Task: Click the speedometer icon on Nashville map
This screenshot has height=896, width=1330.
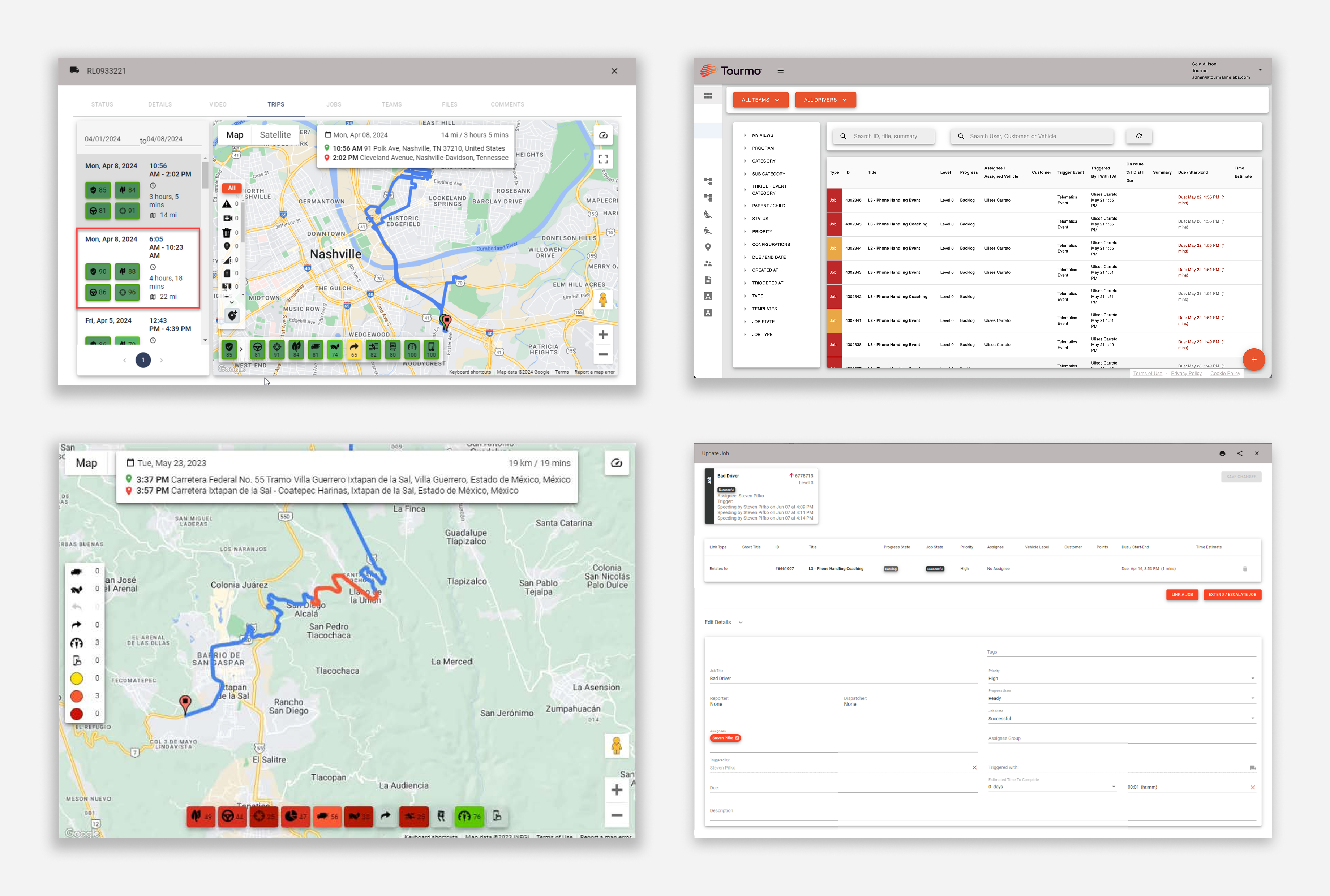Action: point(603,135)
